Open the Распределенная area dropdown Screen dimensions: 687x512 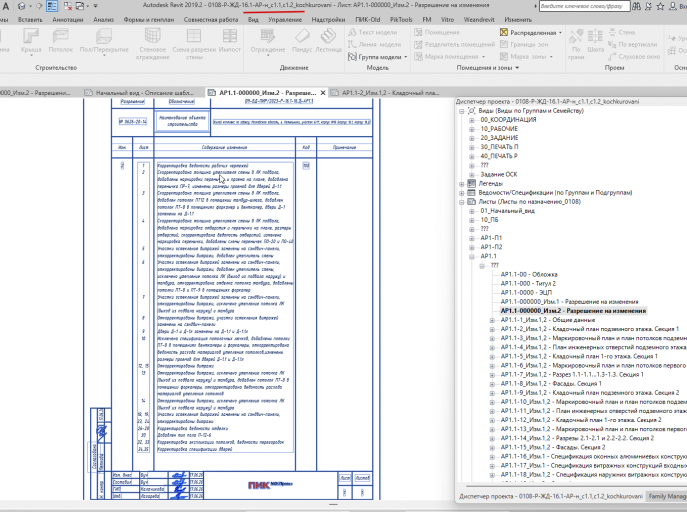coord(531,32)
